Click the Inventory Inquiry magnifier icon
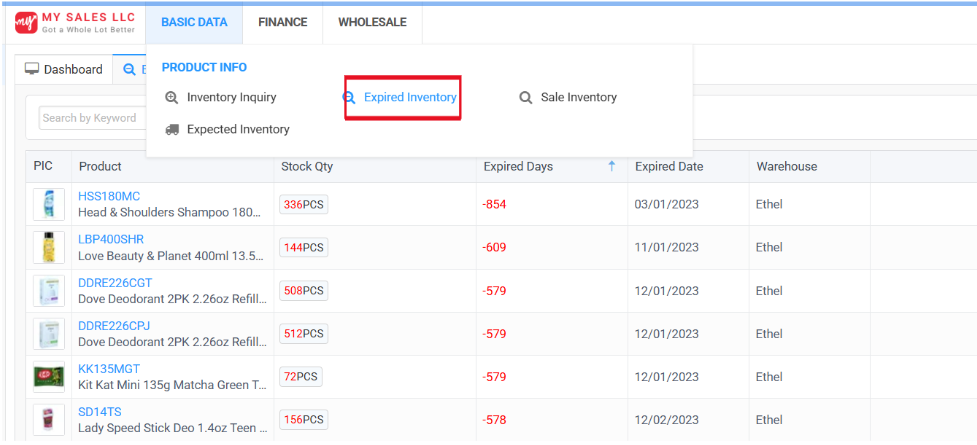 (172, 98)
